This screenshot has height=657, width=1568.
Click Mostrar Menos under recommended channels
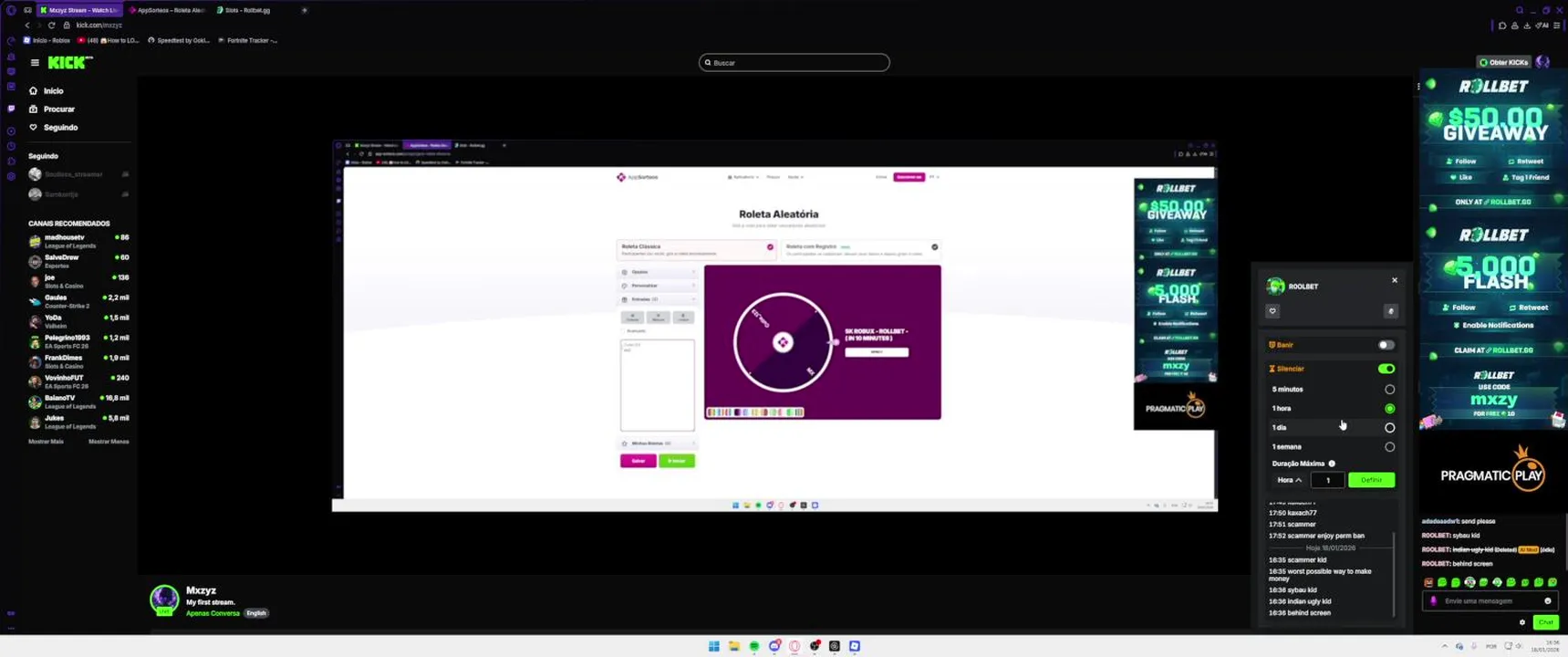point(109,442)
